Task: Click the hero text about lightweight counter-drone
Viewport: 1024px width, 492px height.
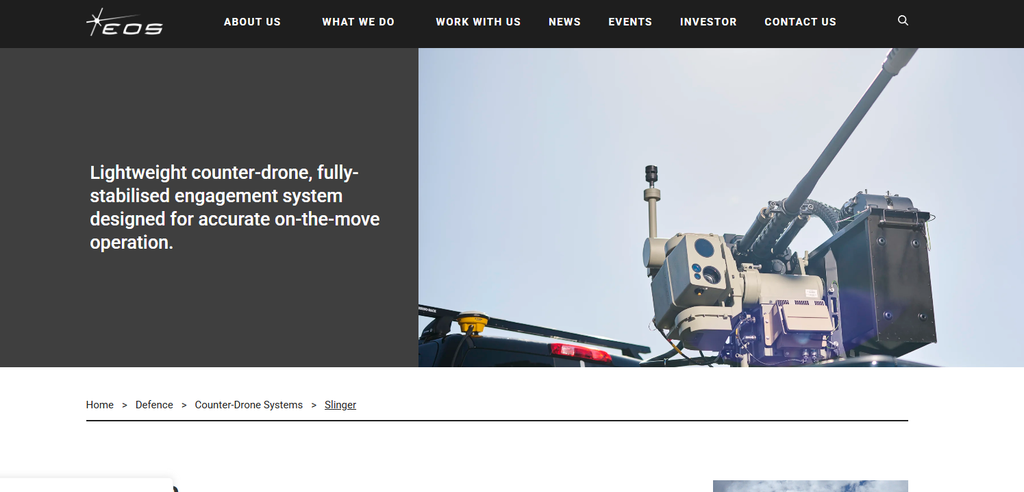Action: coord(234,207)
